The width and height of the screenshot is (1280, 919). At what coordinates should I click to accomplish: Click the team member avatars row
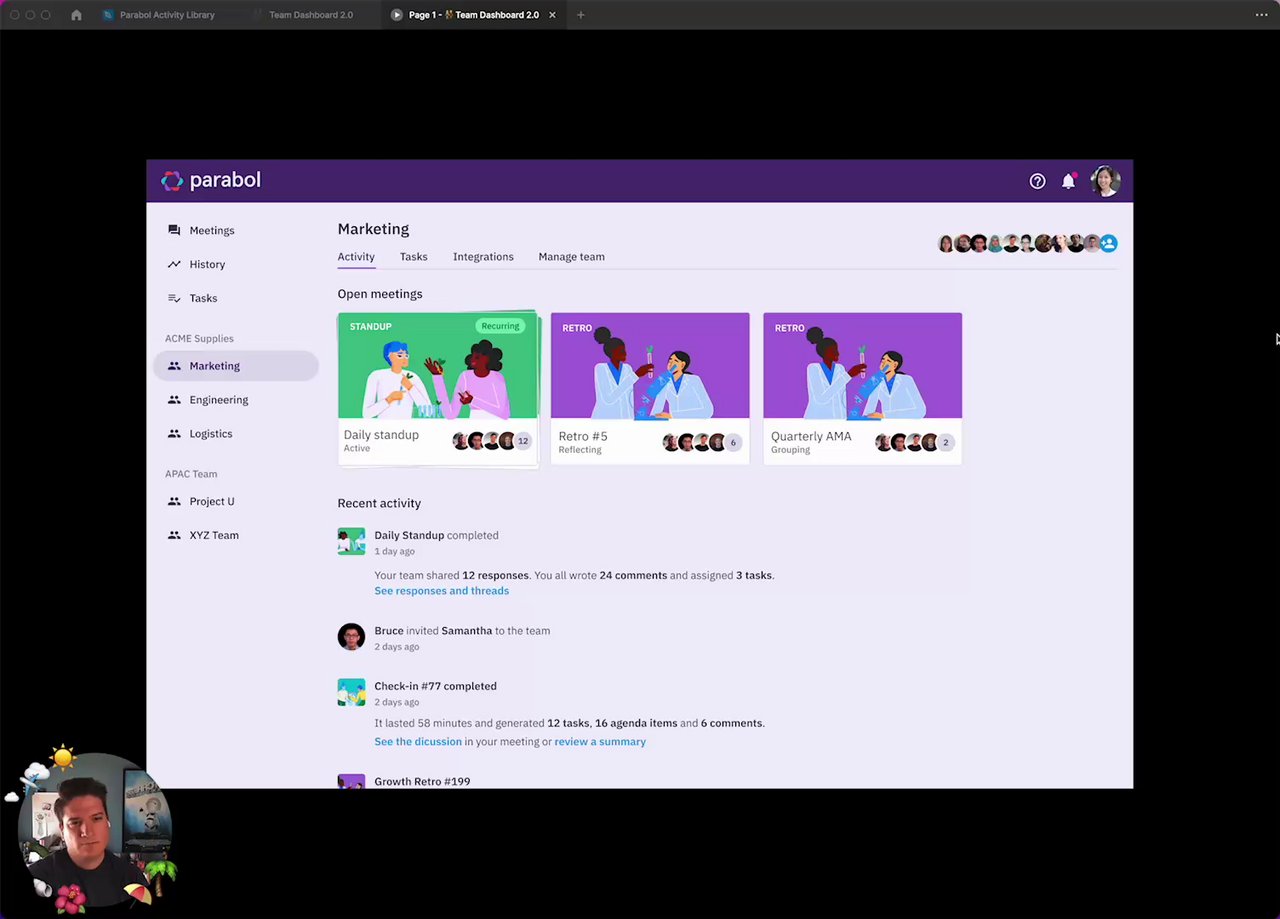1027,243
